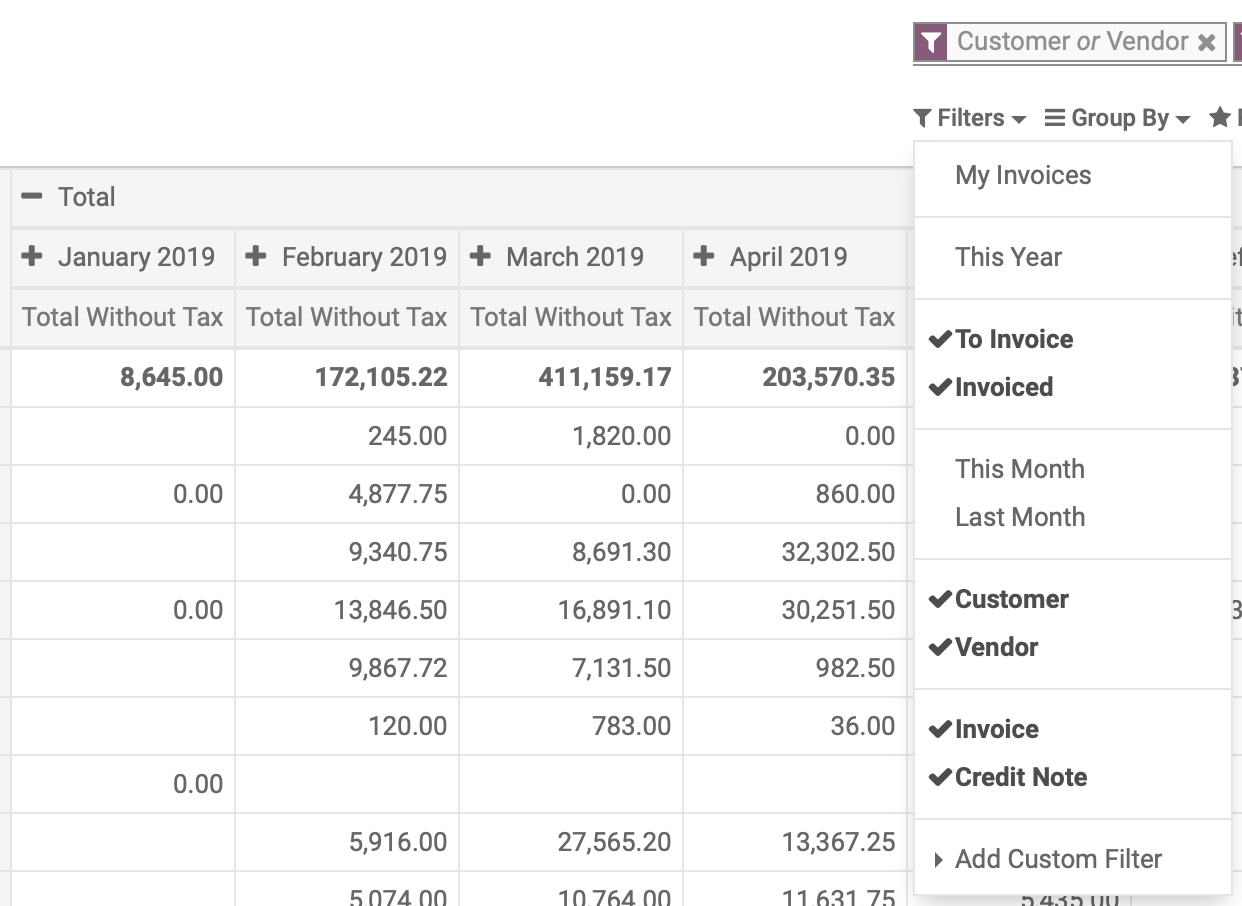Select the cell with value 32,302.50
This screenshot has width=1242, height=906.
(x=795, y=552)
